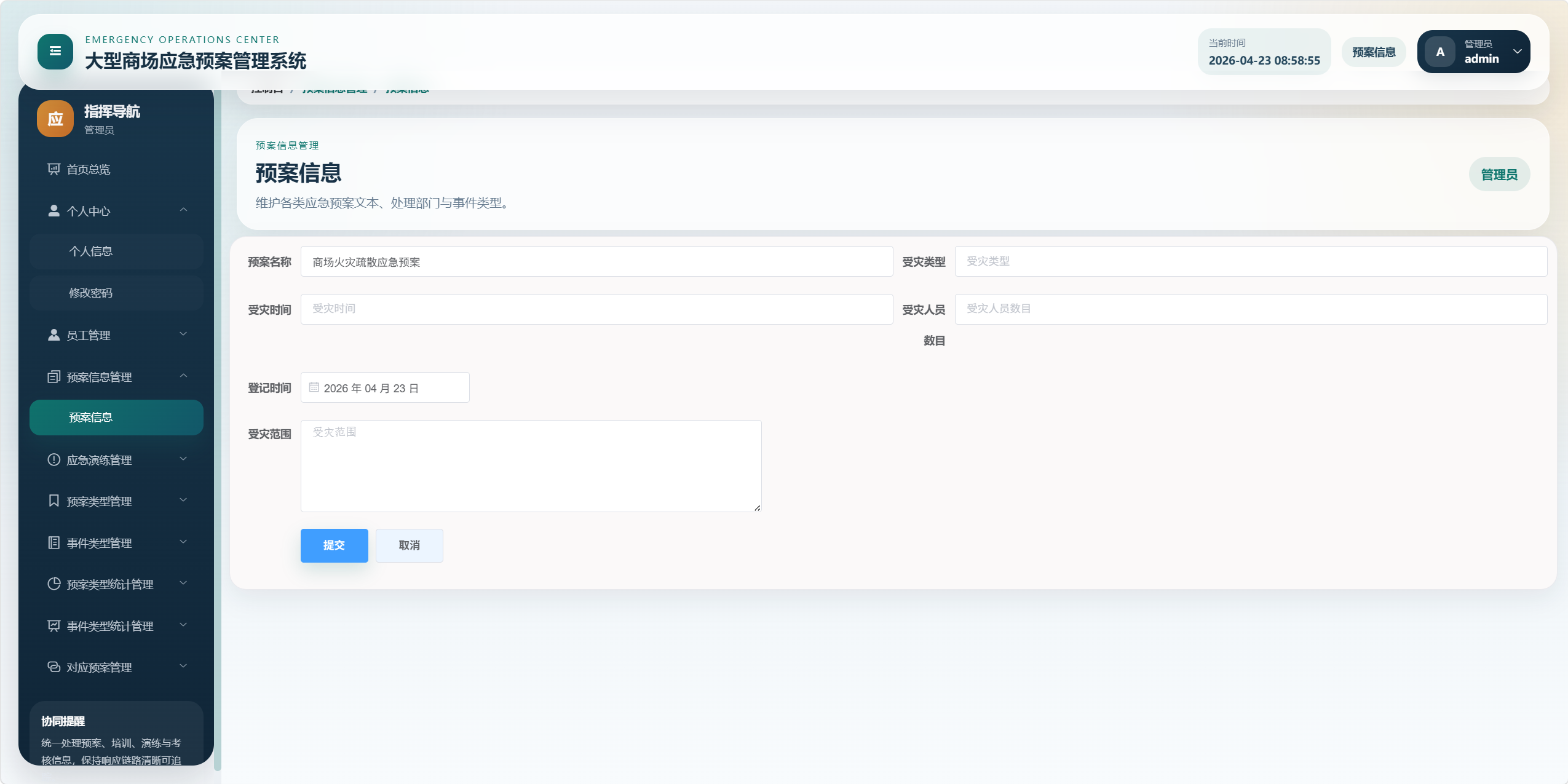
Task: Expand the 事件类型统计管理 section
Action: 183,625
